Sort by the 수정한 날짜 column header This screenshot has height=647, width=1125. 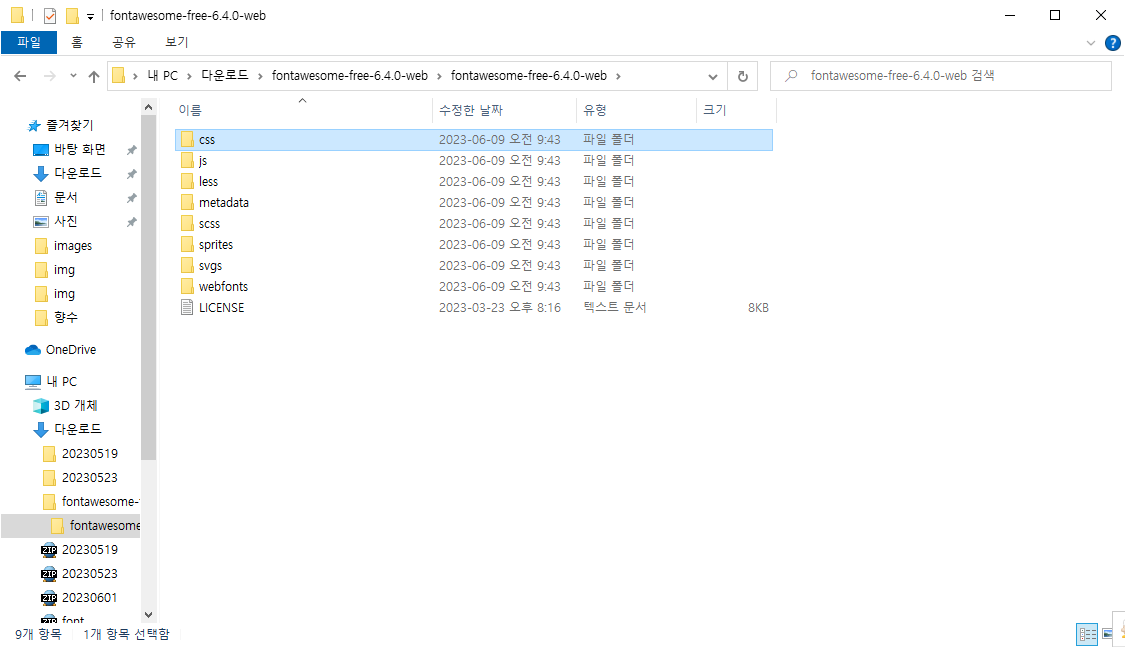click(x=471, y=110)
